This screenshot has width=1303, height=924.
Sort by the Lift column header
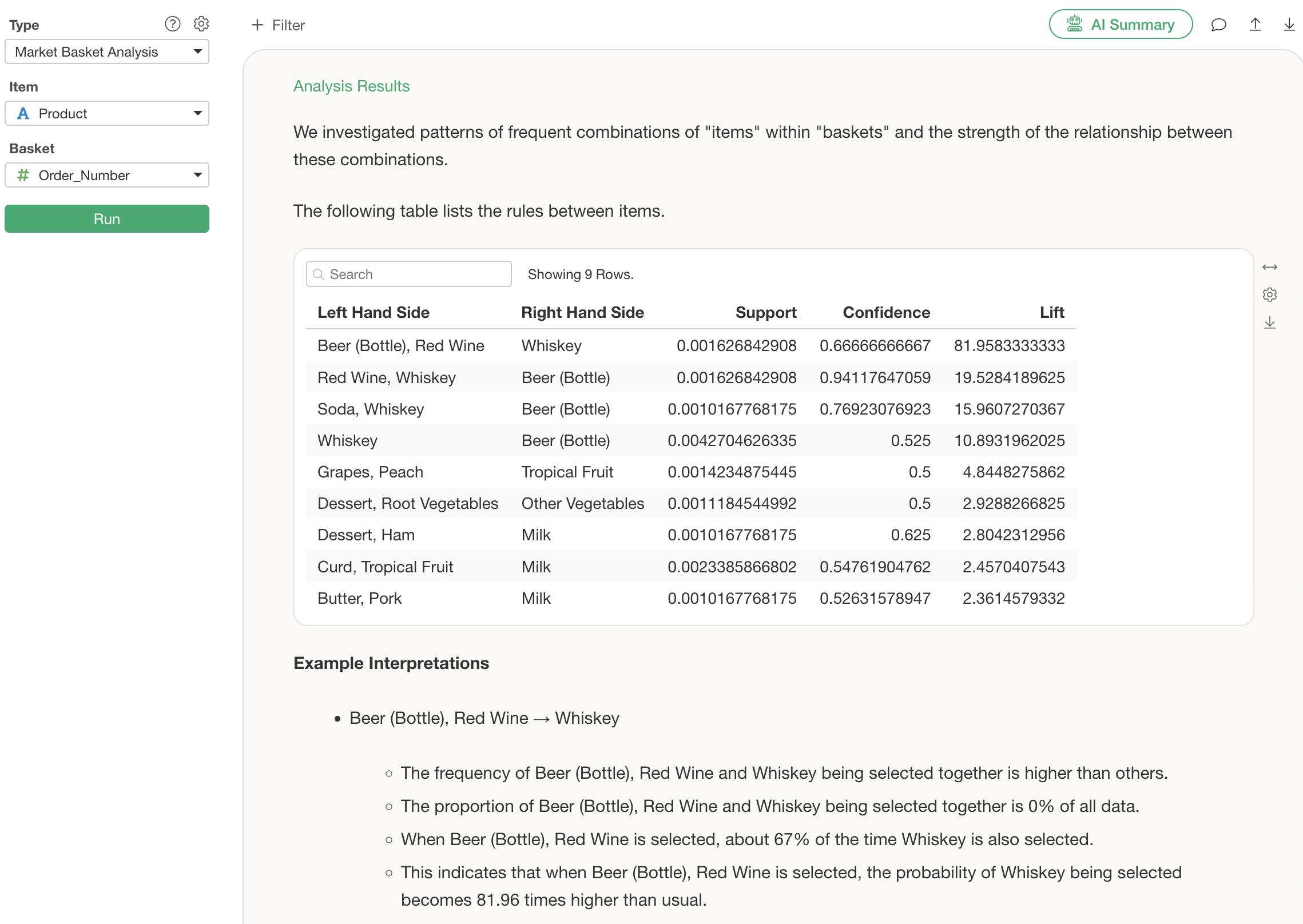coord(1051,312)
